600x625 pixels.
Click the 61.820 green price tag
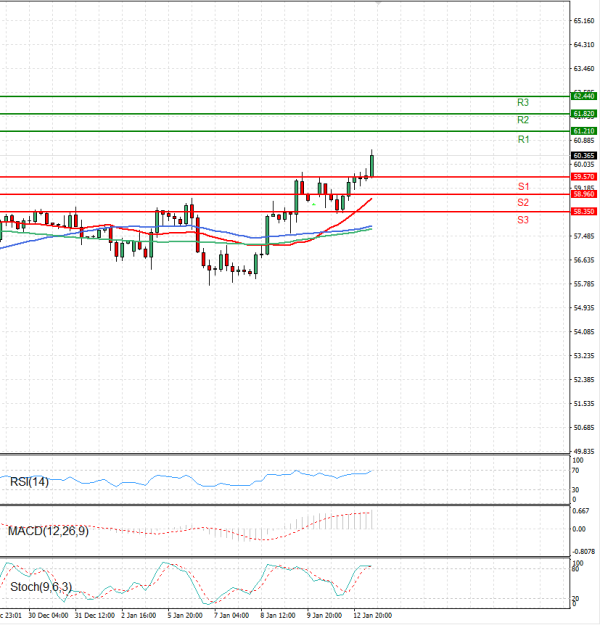click(x=584, y=114)
